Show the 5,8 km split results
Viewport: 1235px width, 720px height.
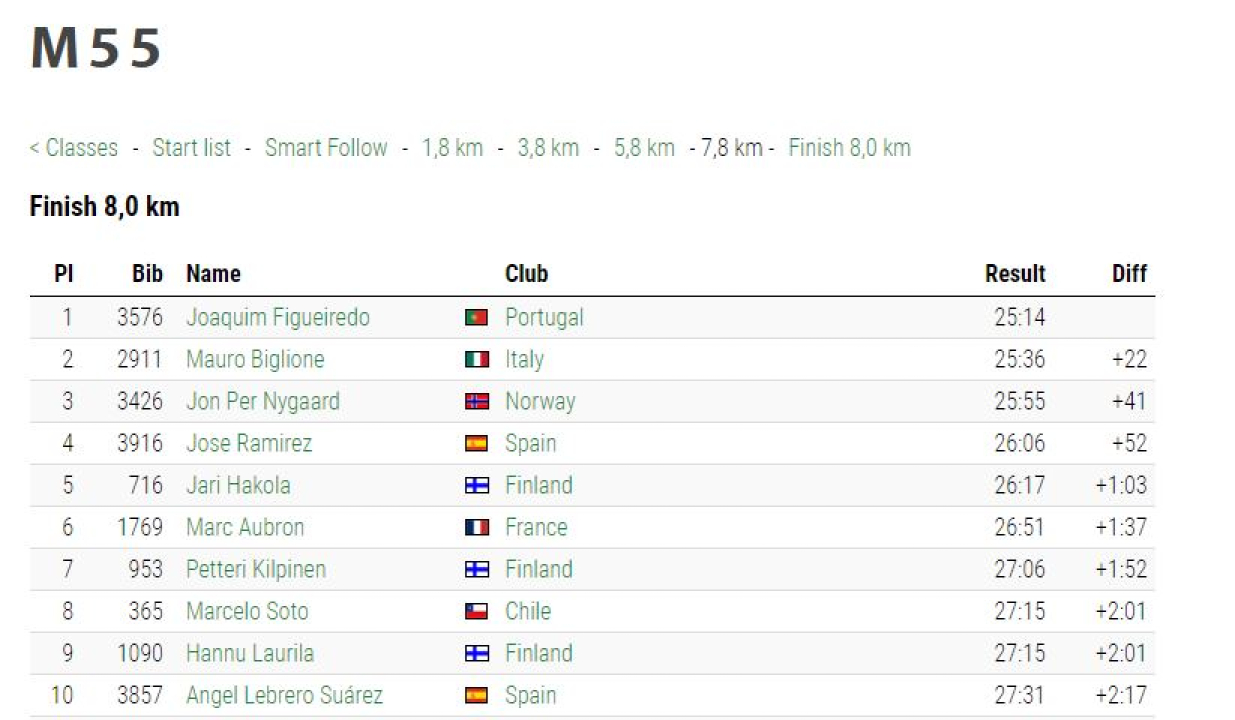click(x=644, y=148)
